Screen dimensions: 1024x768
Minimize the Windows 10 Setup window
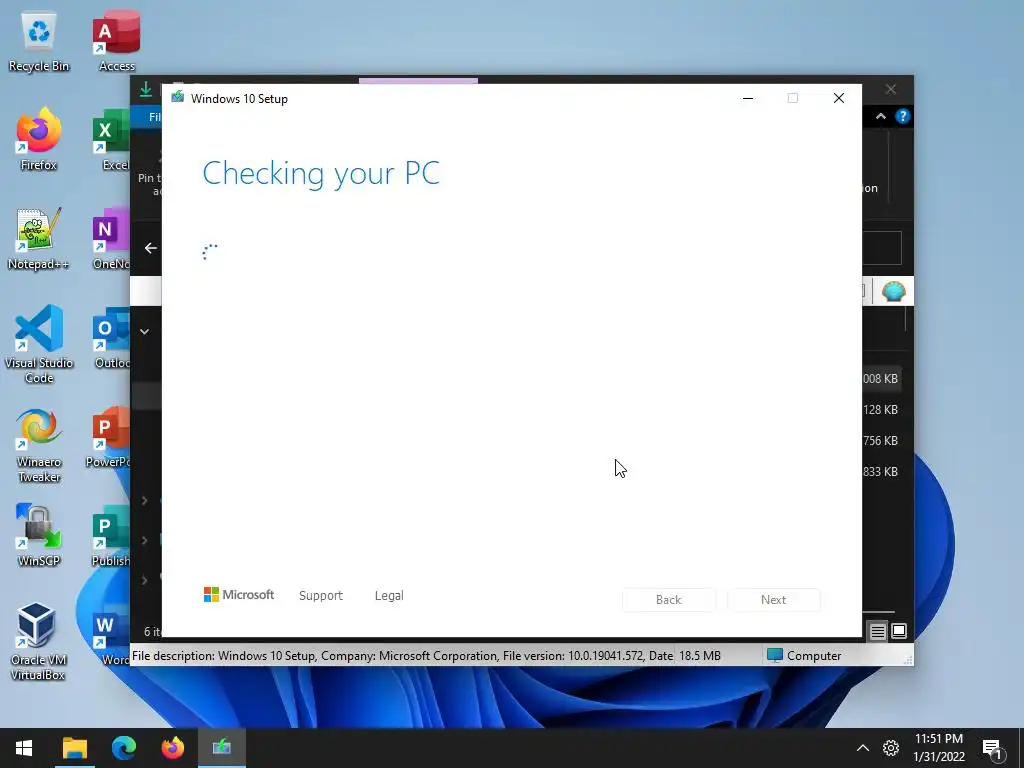coord(748,98)
